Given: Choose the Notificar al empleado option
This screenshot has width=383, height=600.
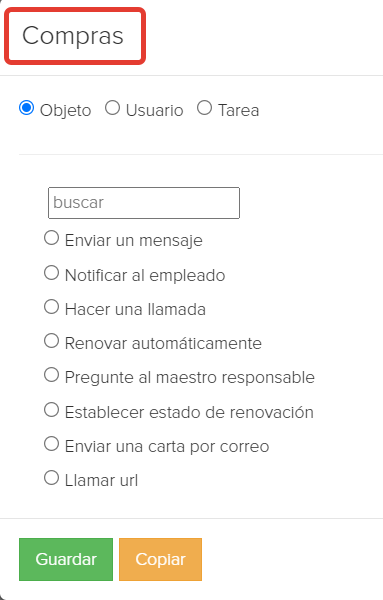Looking at the screenshot, I should coord(51,273).
